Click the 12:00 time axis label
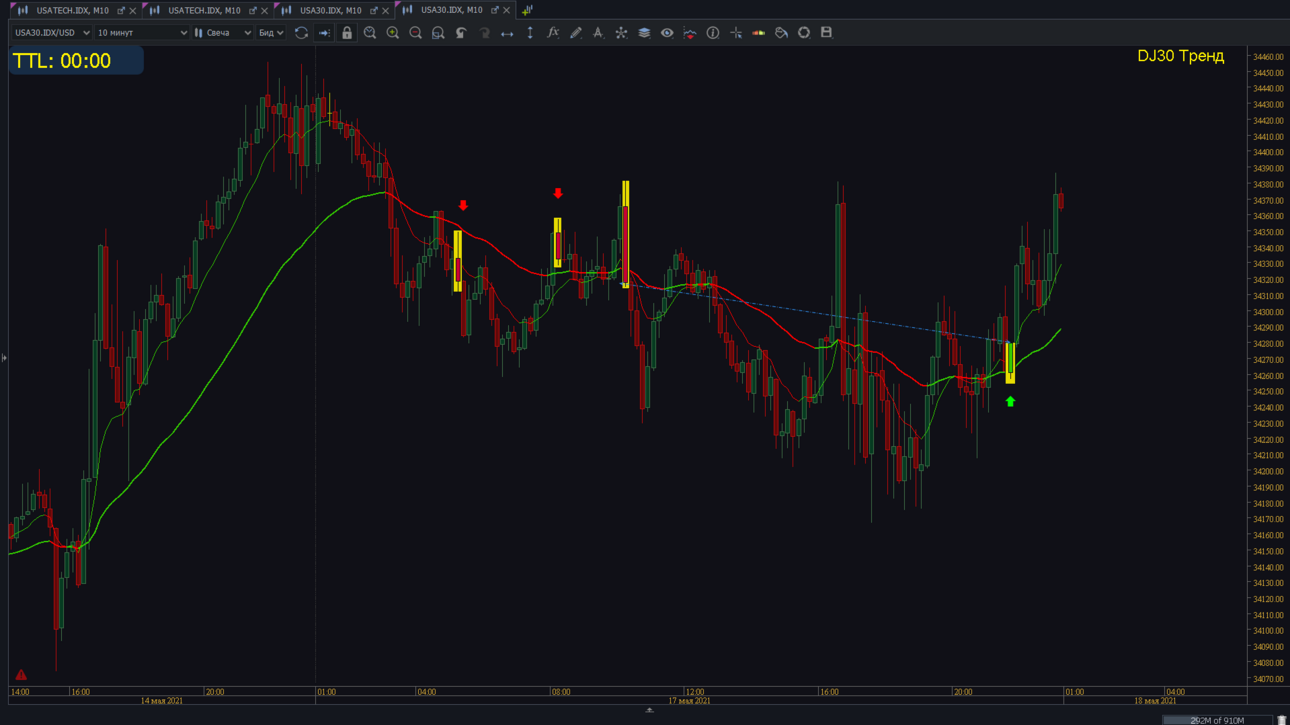The width and height of the screenshot is (1290, 725). click(694, 692)
